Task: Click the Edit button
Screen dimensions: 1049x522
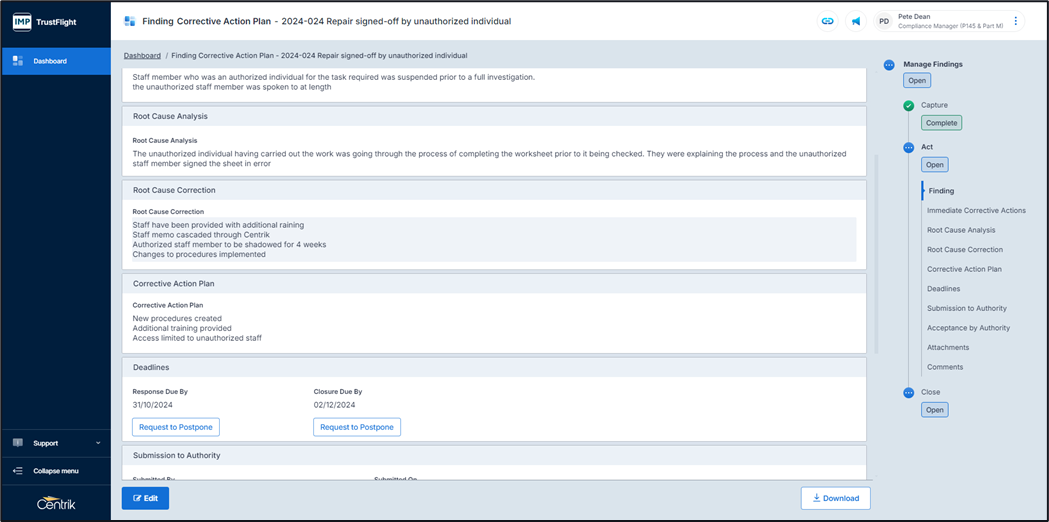Action: [145, 498]
